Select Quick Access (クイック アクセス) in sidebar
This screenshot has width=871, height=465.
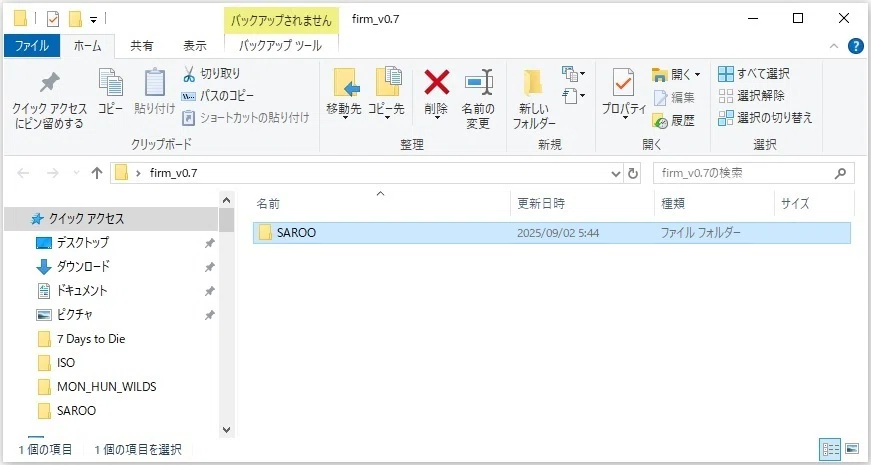[111, 219]
